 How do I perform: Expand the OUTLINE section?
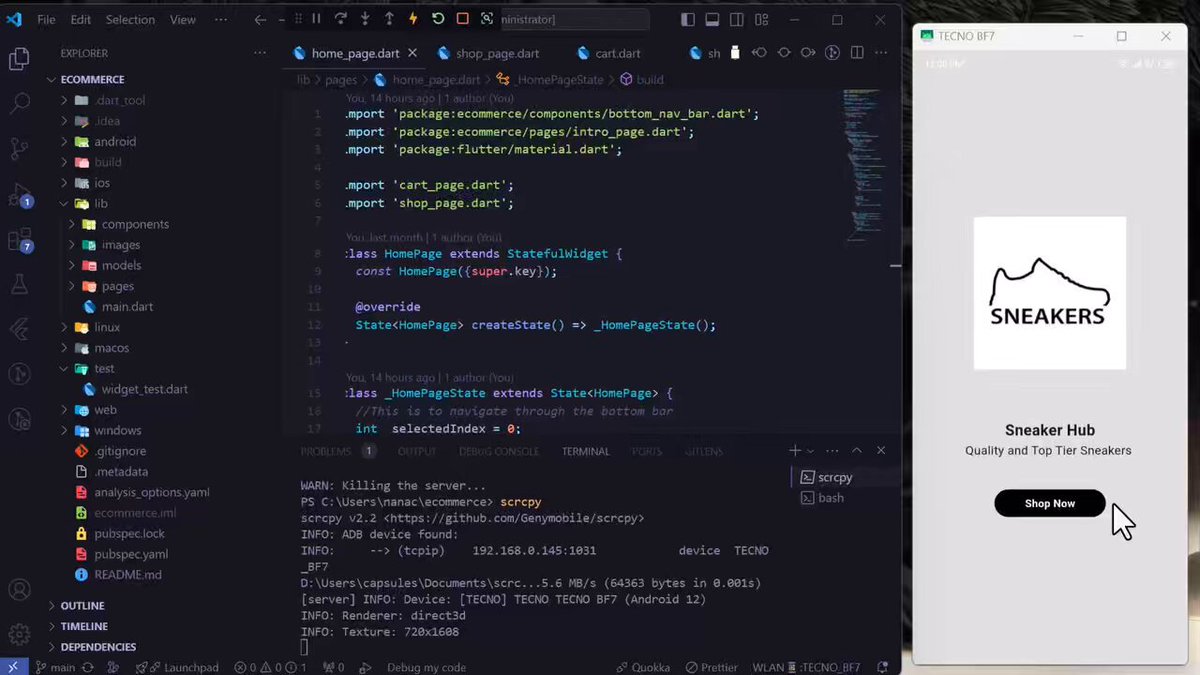click(x=82, y=605)
